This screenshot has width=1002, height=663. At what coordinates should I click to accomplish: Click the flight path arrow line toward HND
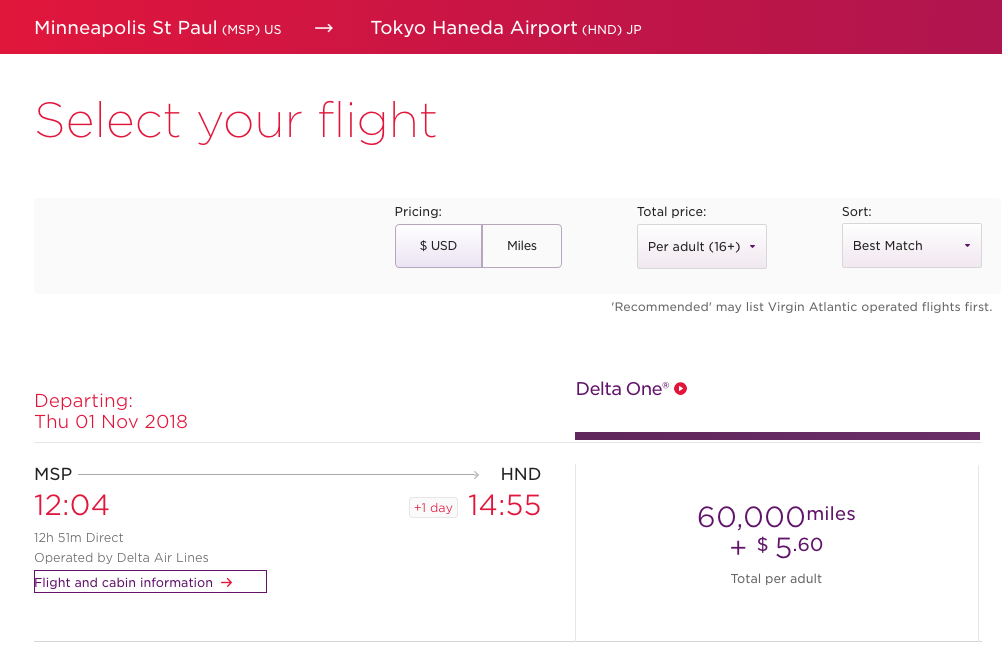pyautogui.click(x=279, y=475)
